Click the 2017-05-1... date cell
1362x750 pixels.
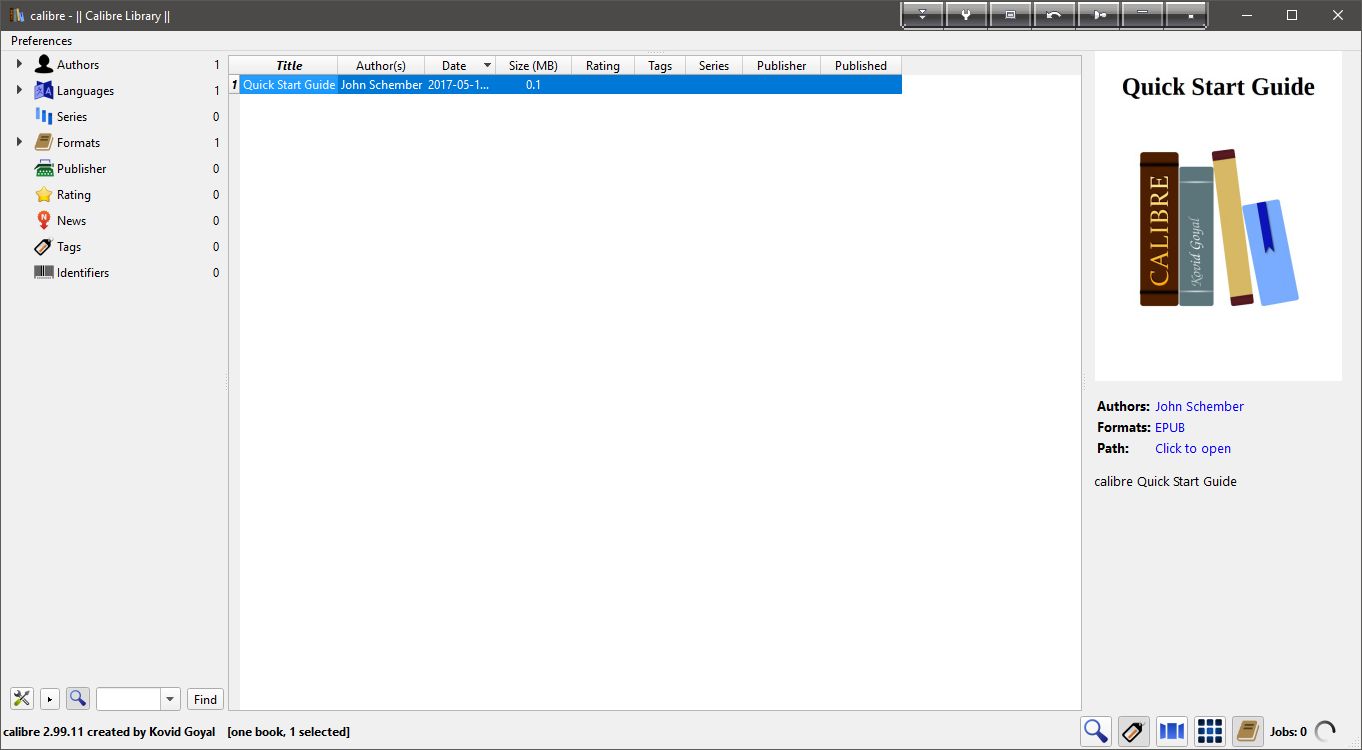tap(460, 85)
